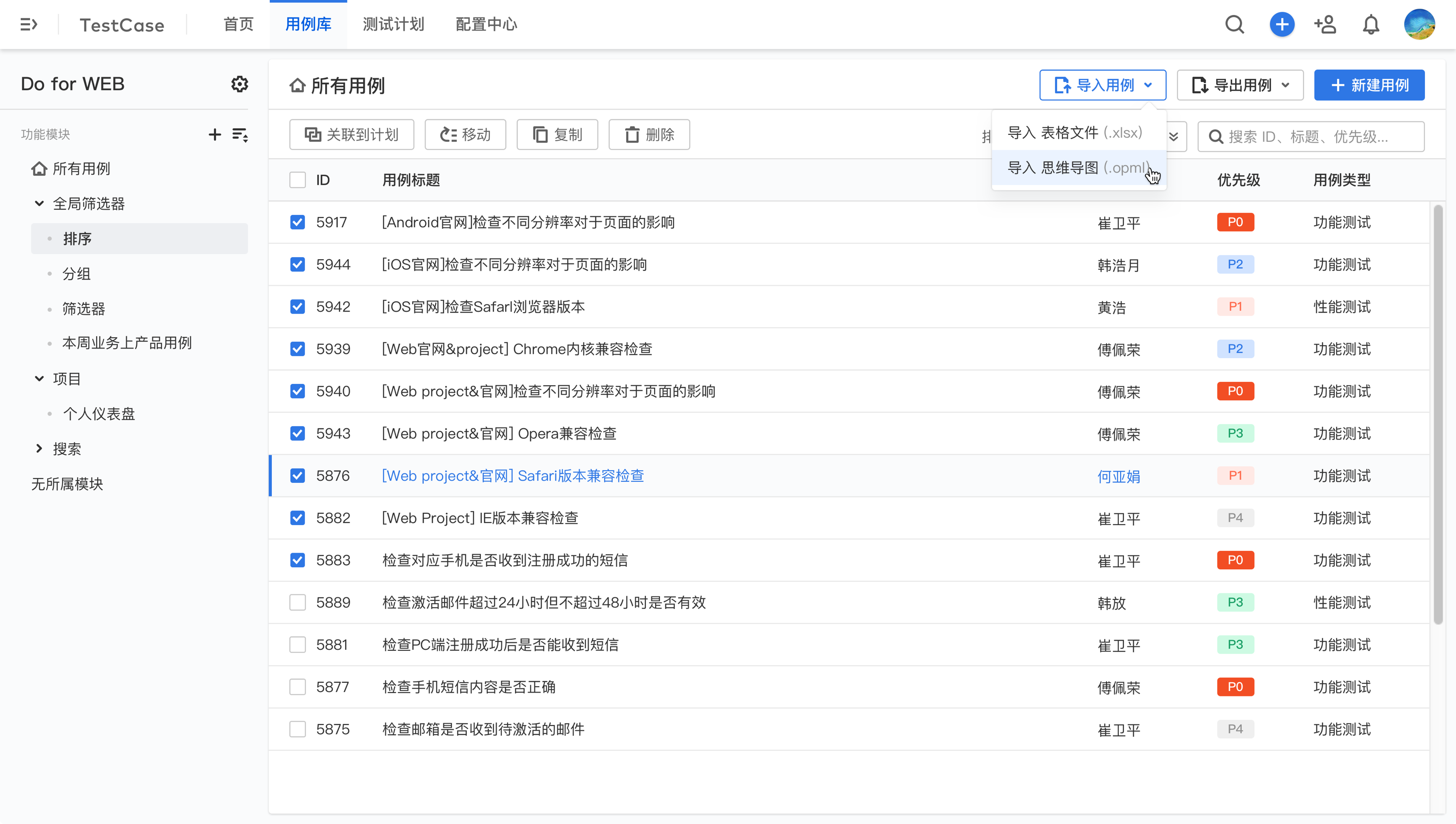Open the notifications bell
1456x824 pixels.
pos(1371,24)
